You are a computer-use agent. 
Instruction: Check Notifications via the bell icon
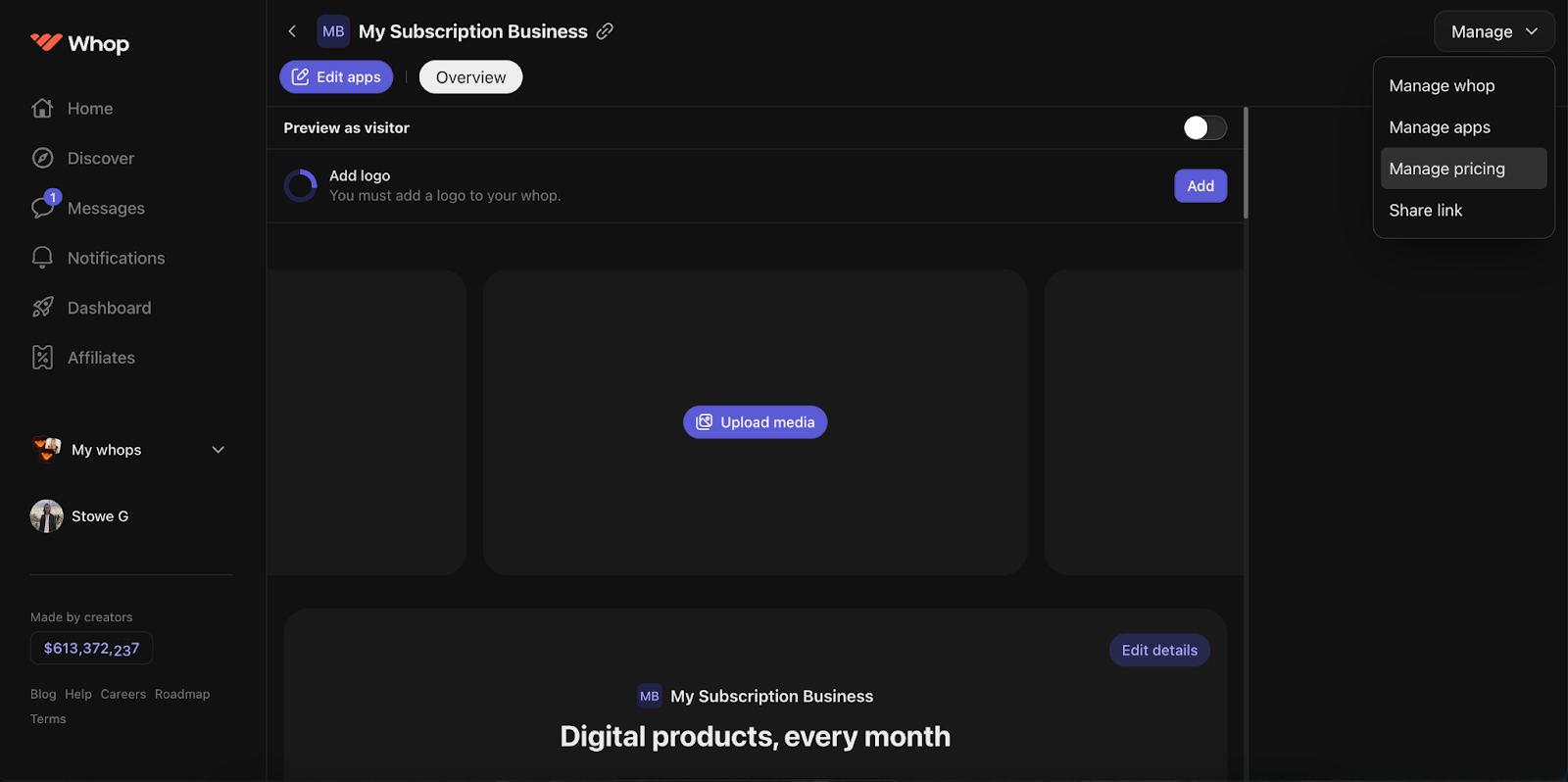(x=42, y=258)
